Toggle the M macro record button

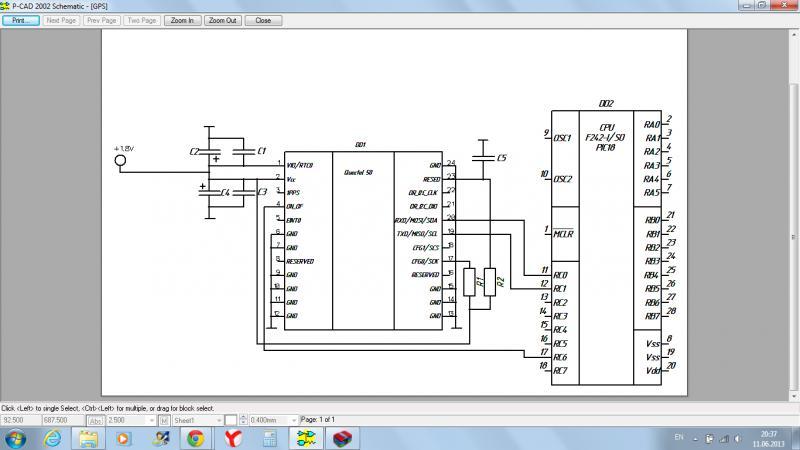[x=164, y=420]
